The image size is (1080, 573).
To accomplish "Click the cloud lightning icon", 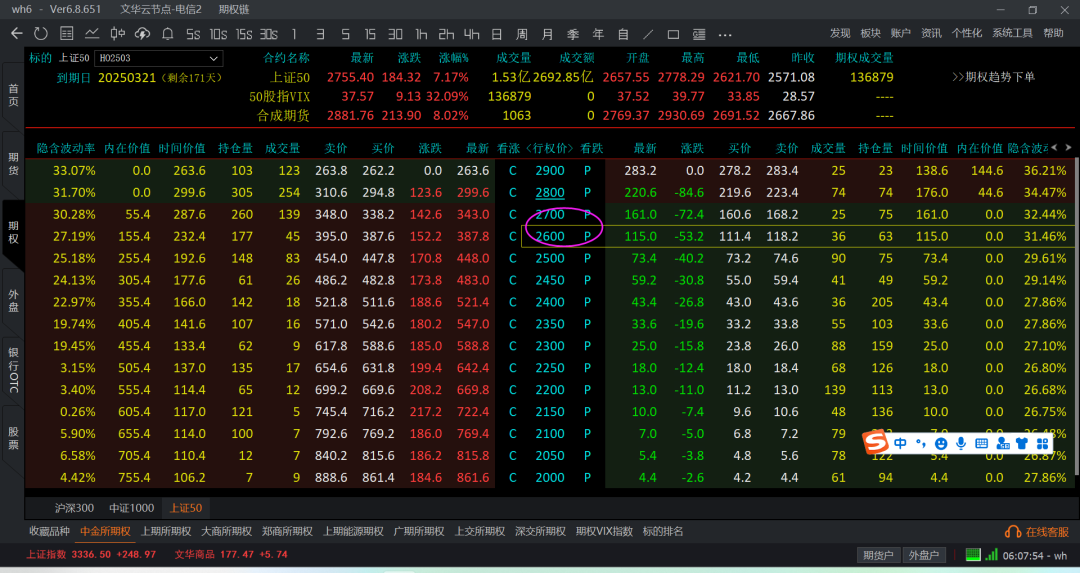I will click(142, 33).
